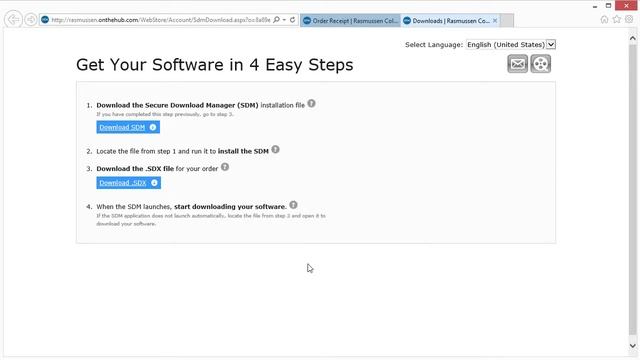Click the video tutorial film reel icon
The height and width of the screenshot is (360, 640).
tap(540, 64)
